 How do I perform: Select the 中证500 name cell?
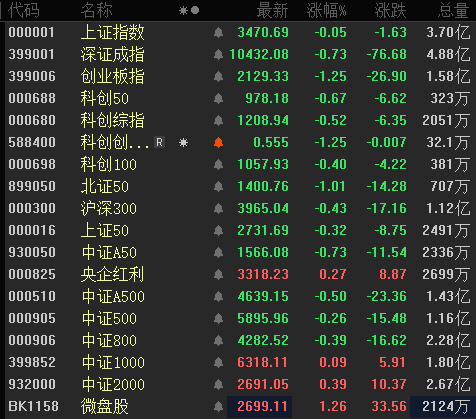coord(109,319)
